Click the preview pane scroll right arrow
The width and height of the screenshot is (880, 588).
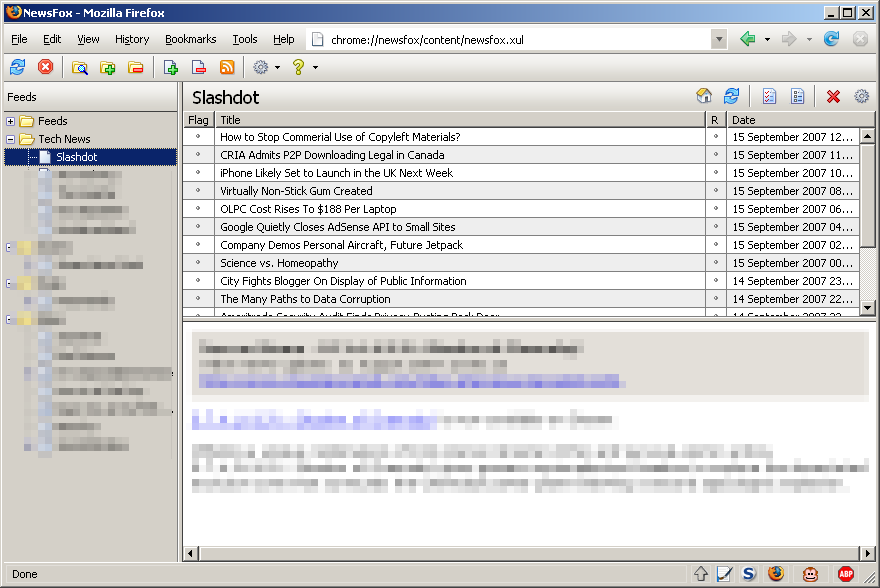[x=868, y=553]
